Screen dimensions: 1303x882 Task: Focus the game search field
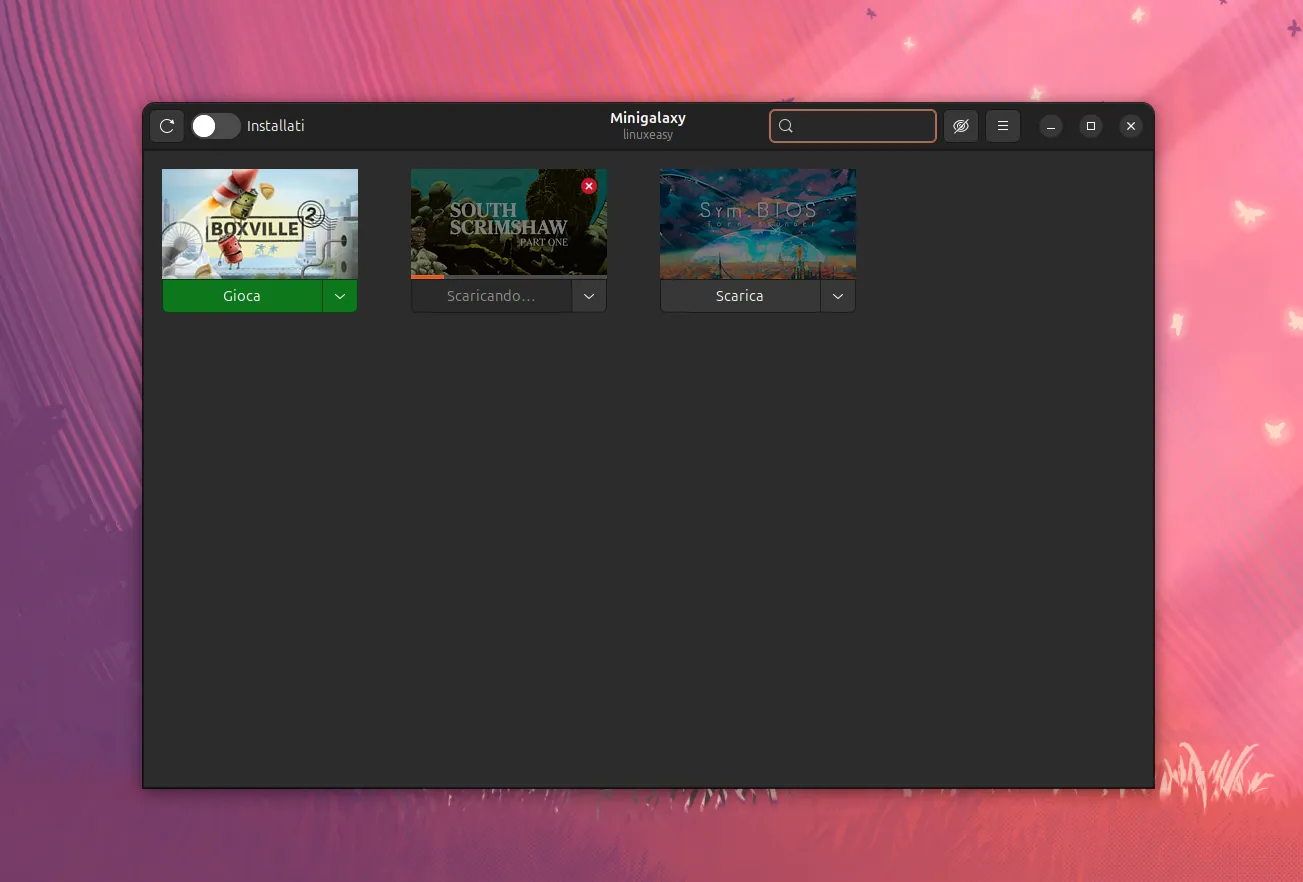point(864,126)
